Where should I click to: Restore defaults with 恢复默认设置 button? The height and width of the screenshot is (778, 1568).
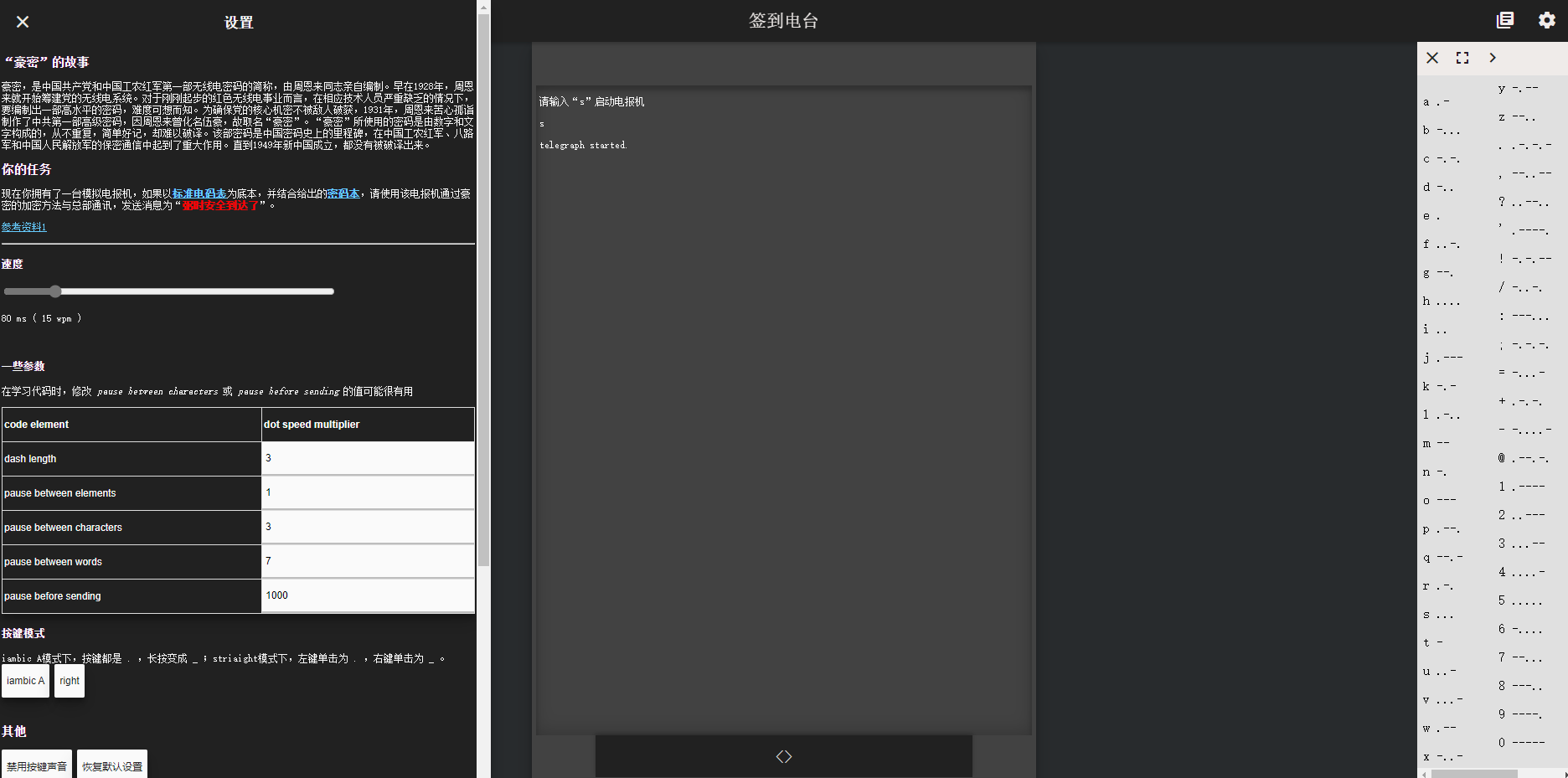point(112,765)
